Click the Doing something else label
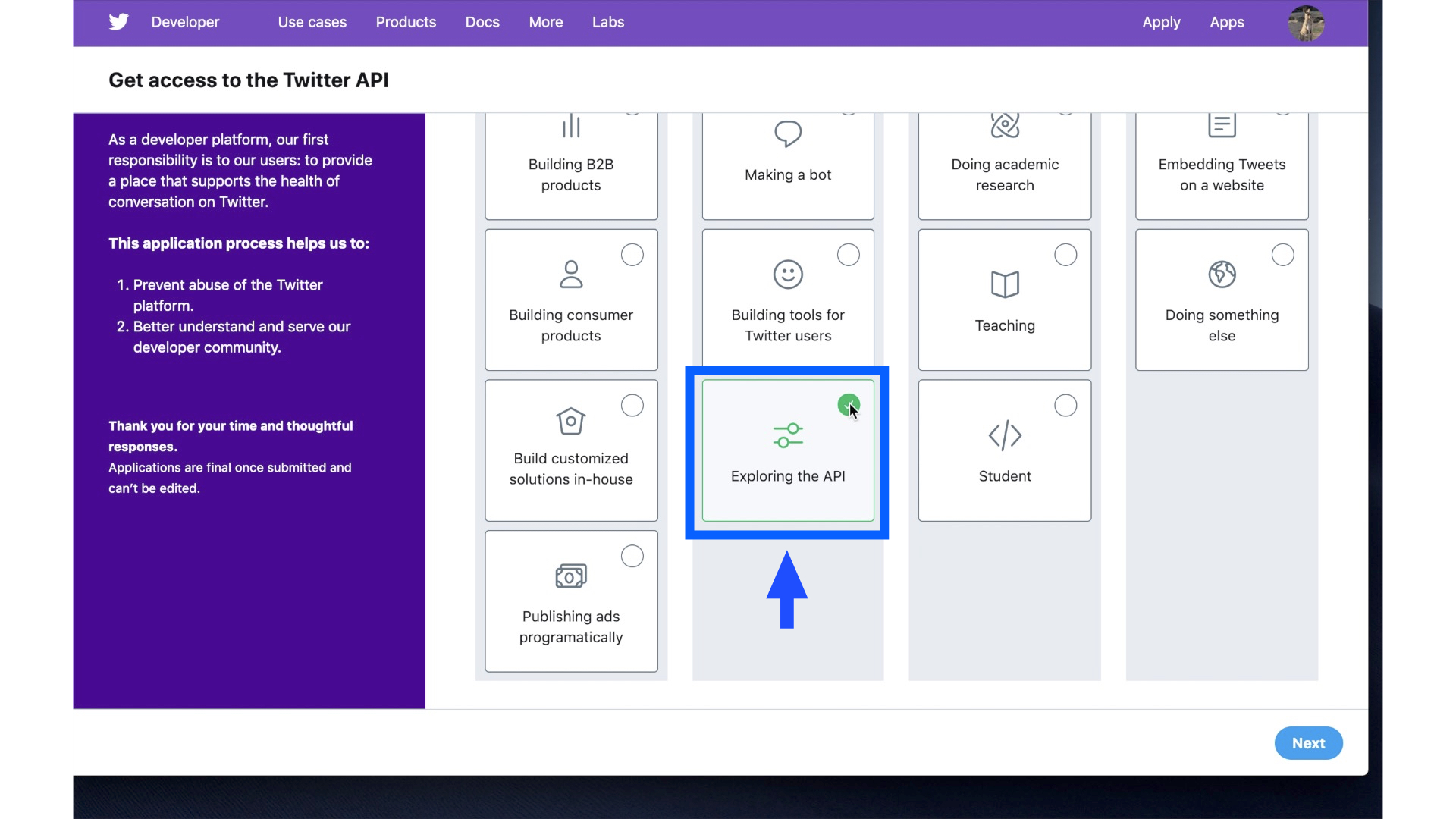The height and width of the screenshot is (819, 1456). pyautogui.click(x=1222, y=325)
